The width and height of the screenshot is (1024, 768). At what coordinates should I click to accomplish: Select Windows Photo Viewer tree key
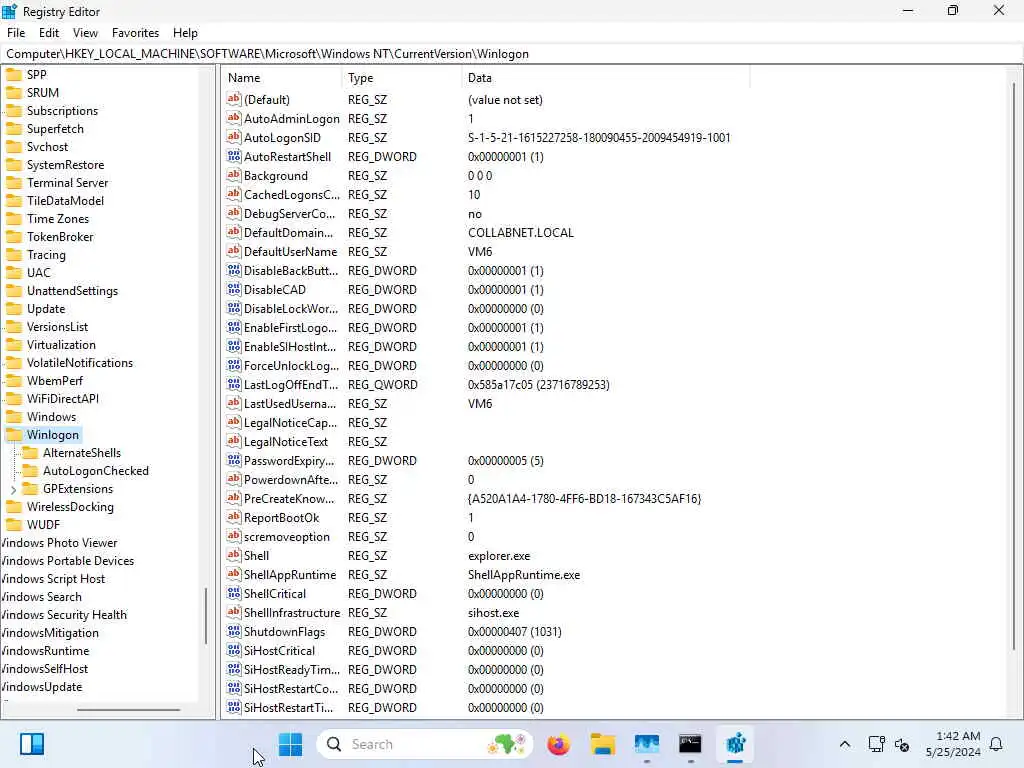pyautogui.click(x=59, y=543)
